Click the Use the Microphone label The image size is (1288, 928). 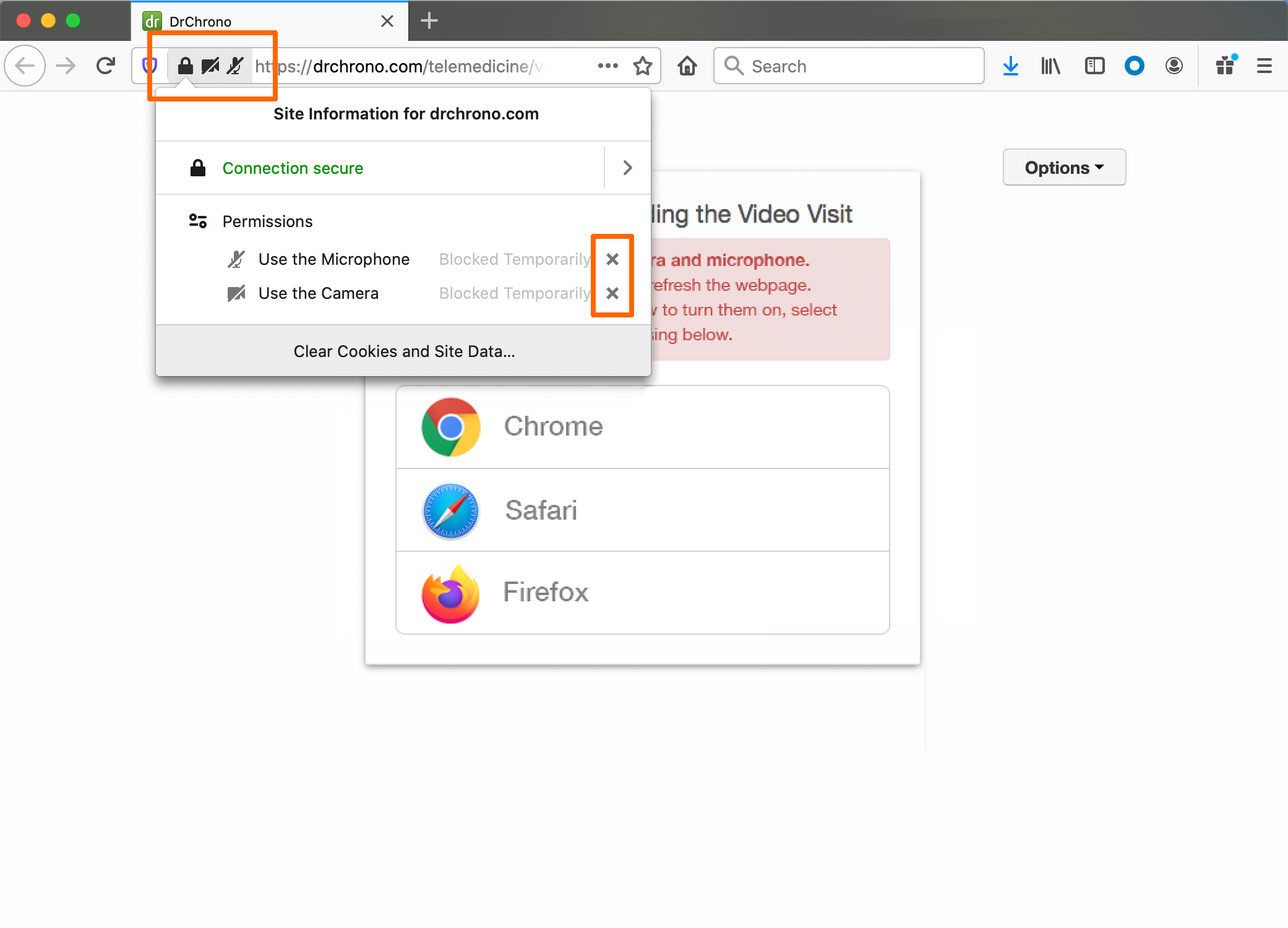coord(334,259)
